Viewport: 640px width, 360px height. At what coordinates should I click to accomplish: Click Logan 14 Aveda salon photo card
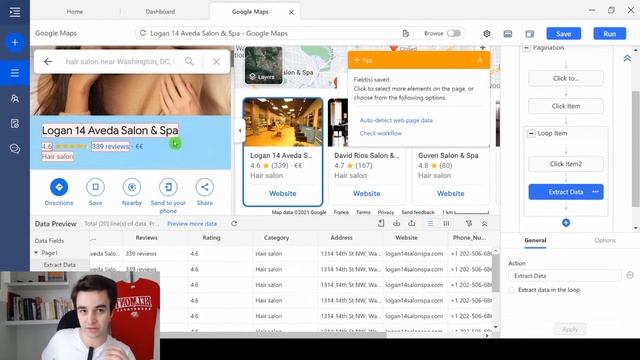coord(282,122)
